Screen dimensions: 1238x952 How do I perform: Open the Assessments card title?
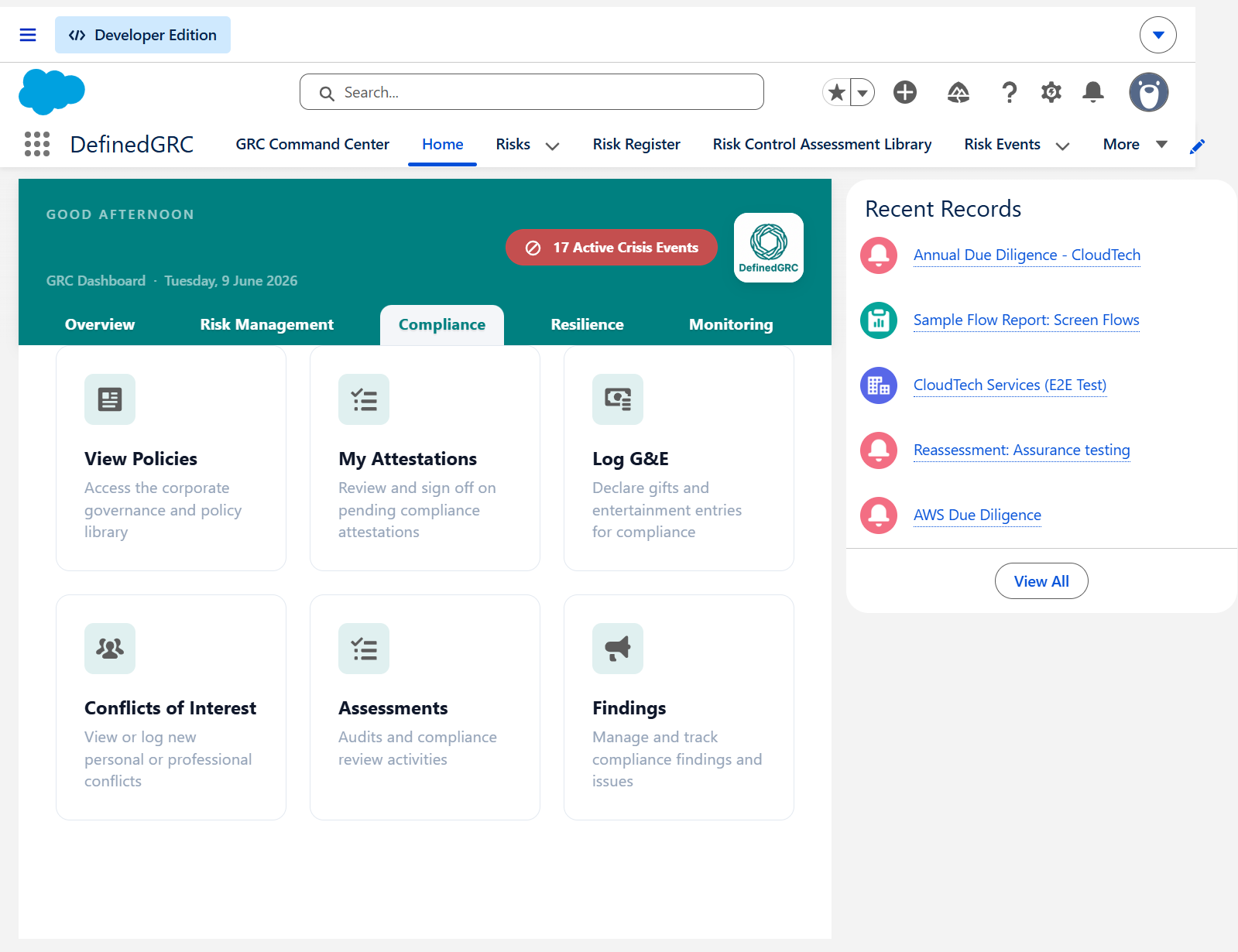[x=393, y=708]
